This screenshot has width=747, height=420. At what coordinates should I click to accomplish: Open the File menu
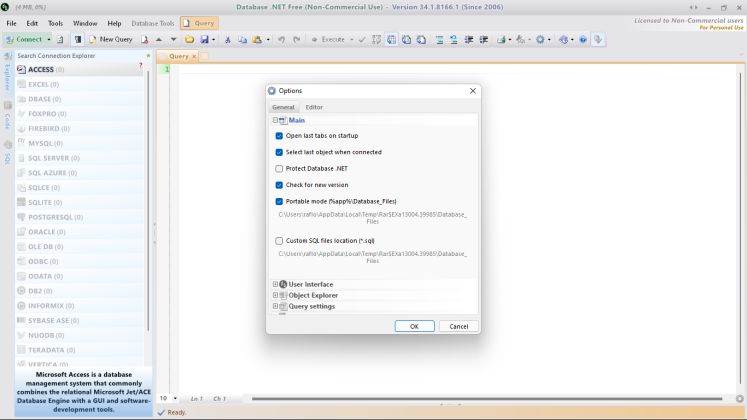coord(11,23)
